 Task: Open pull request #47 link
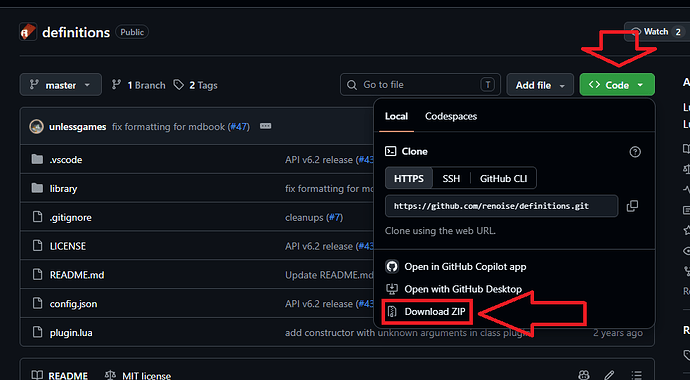(239, 127)
